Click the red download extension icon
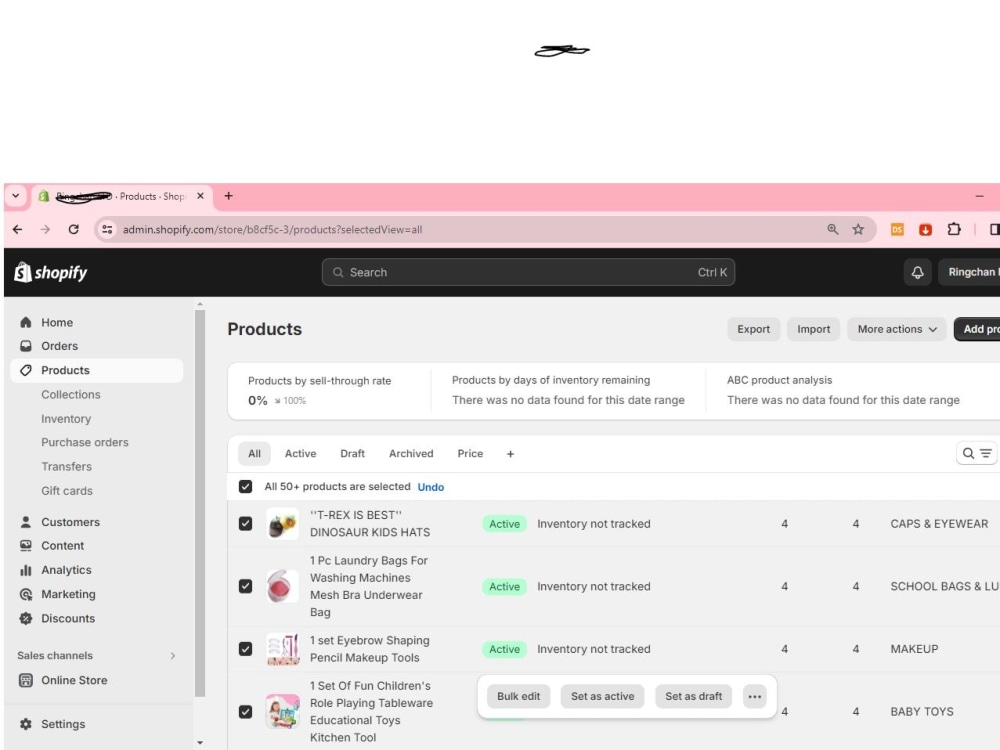The height and width of the screenshot is (750, 1000). pyautogui.click(x=925, y=230)
